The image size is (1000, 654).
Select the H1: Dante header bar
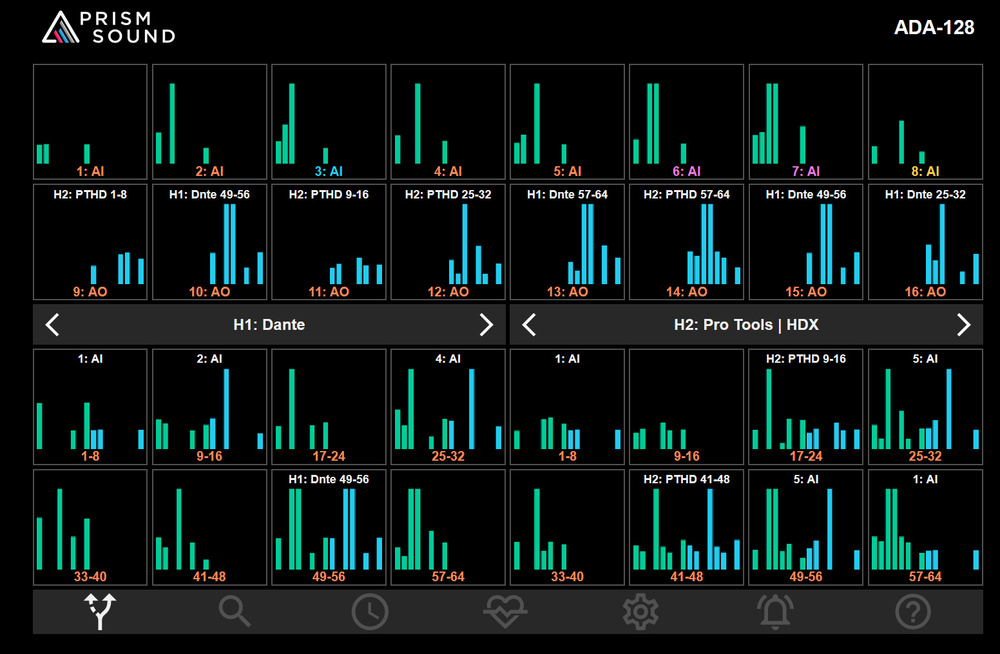point(269,325)
